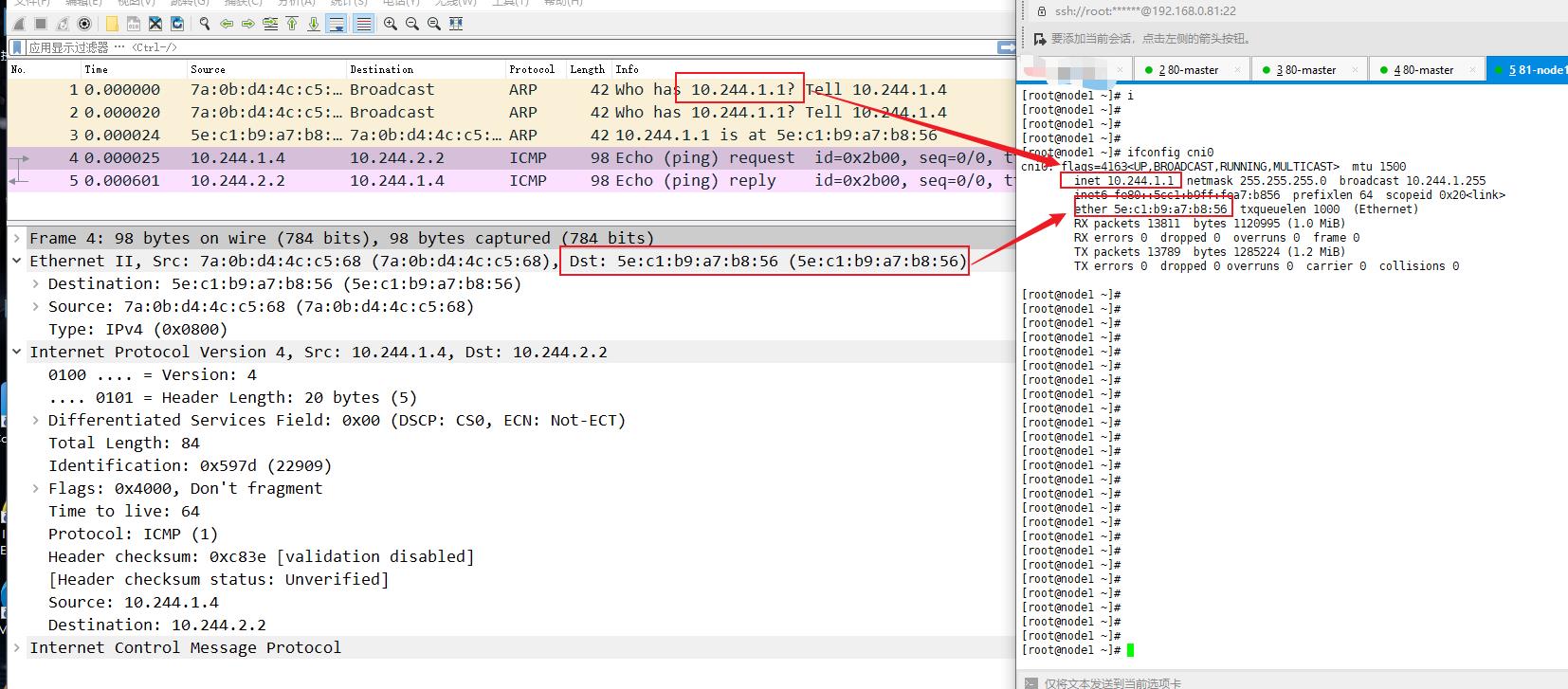Open a capture file with folder icon
The width and height of the screenshot is (1568, 689).
(112, 24)
